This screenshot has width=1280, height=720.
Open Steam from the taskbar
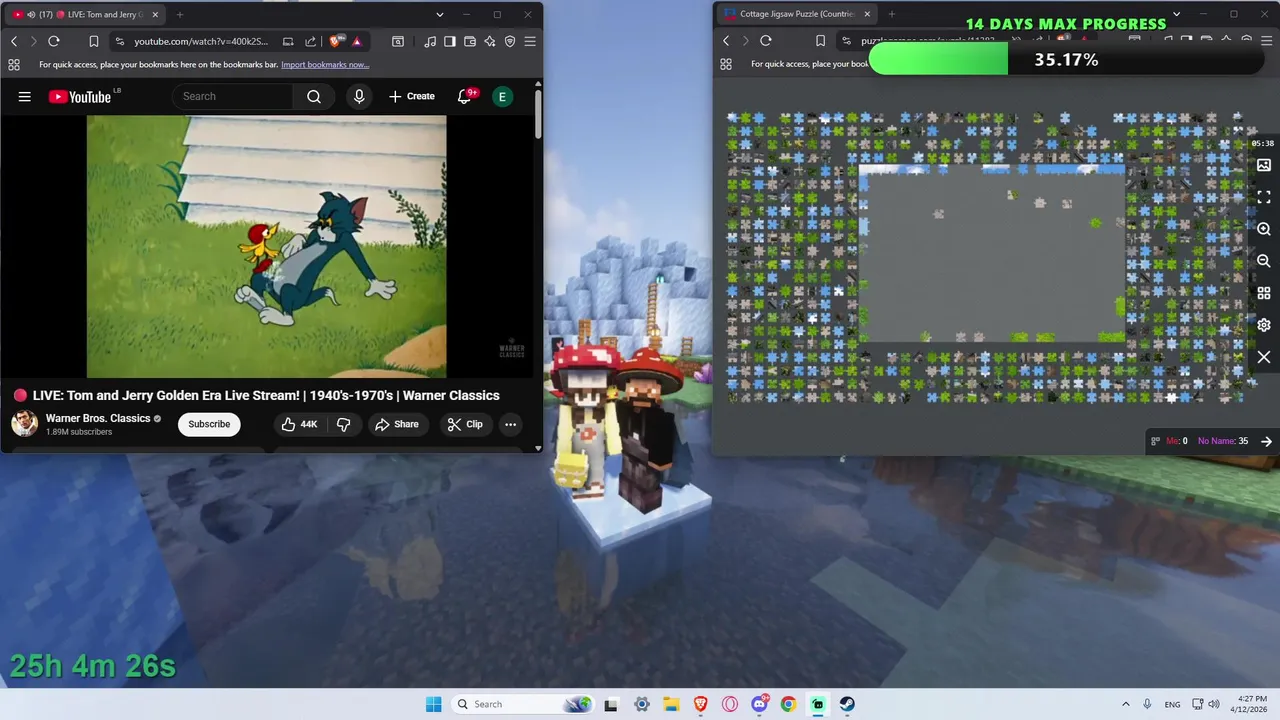[847, 704]
